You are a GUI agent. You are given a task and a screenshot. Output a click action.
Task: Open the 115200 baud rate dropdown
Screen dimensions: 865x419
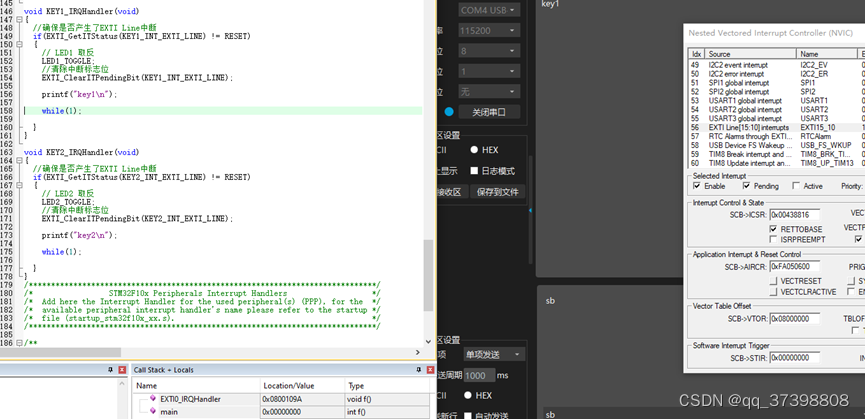(489, 30)
